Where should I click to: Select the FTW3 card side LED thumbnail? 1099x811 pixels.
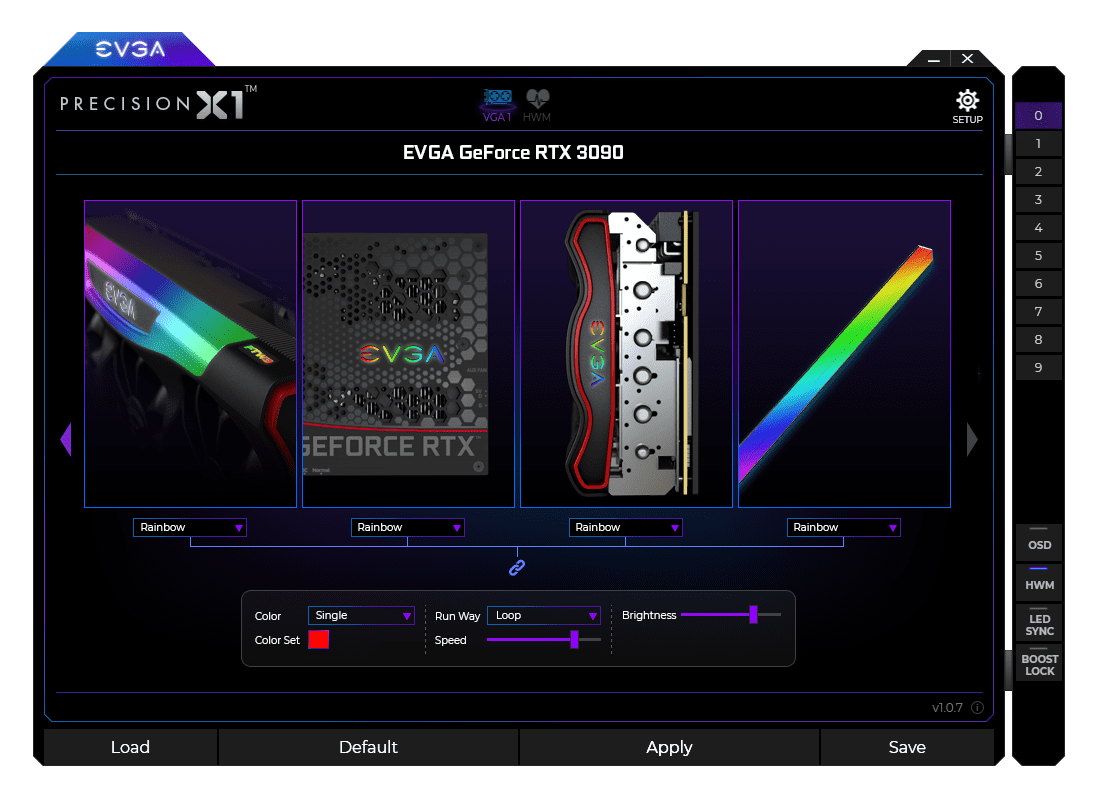tap(191, 354)
